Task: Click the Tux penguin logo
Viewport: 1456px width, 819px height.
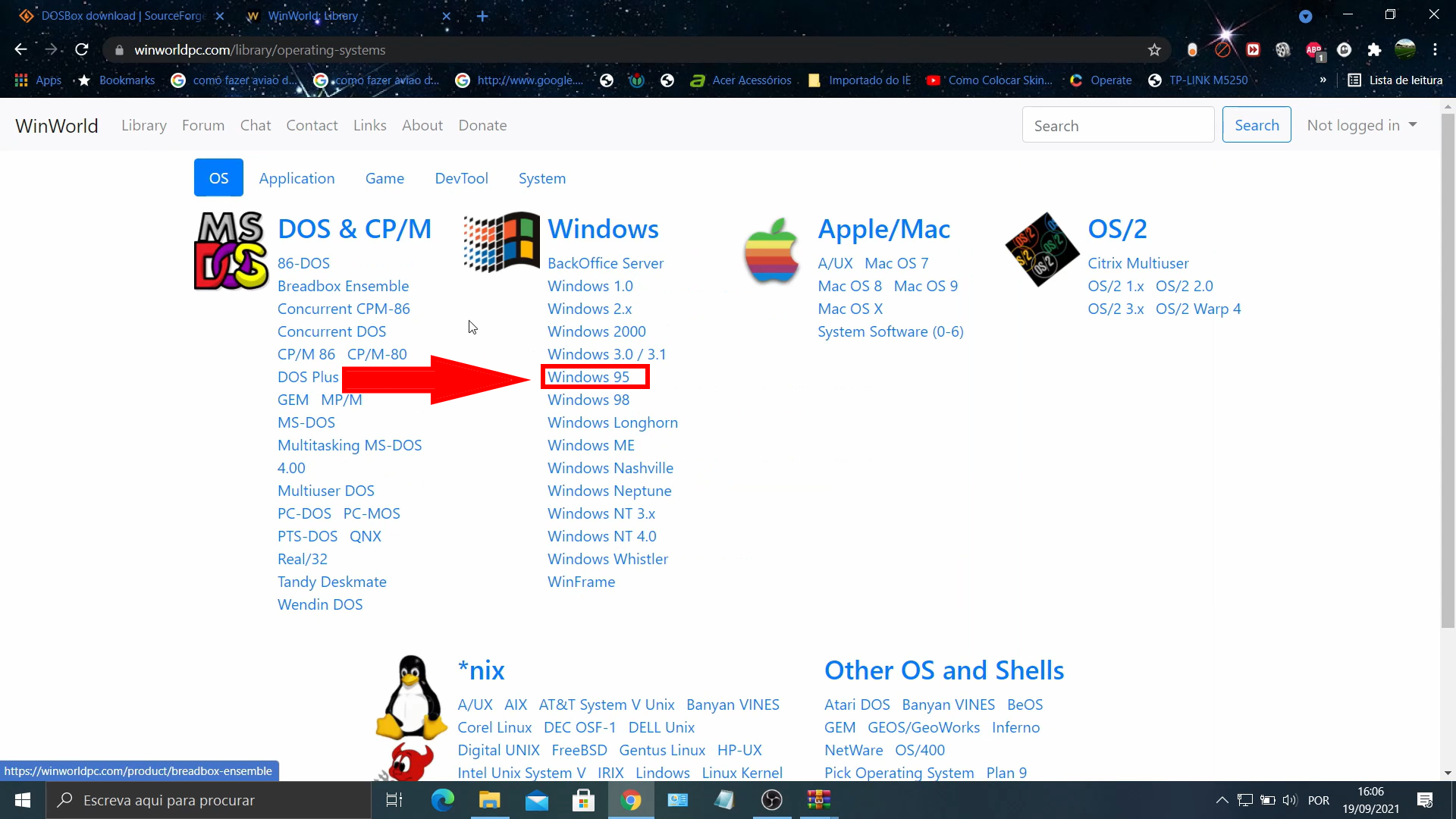Action: 412,698
